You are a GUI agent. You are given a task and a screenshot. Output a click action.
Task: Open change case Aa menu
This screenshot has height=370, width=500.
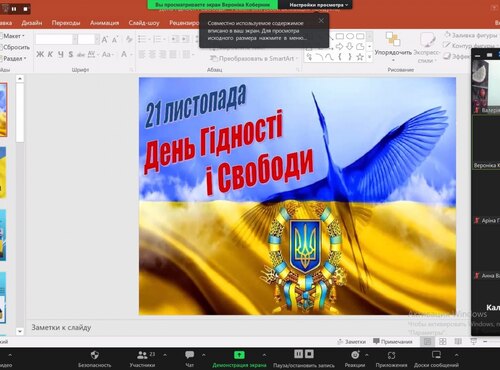click(x=107, y=54)
